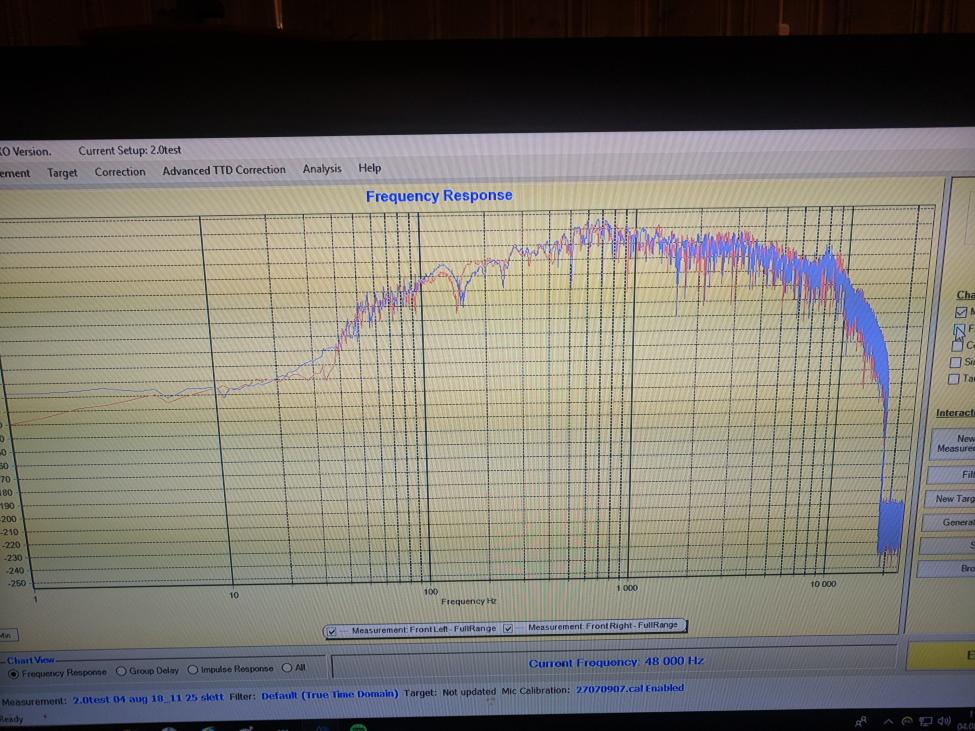Click the Browse button at panel bottom
The height and width of the screenshot is (731, 975).
pyautogui.click(x=946, y=568)
